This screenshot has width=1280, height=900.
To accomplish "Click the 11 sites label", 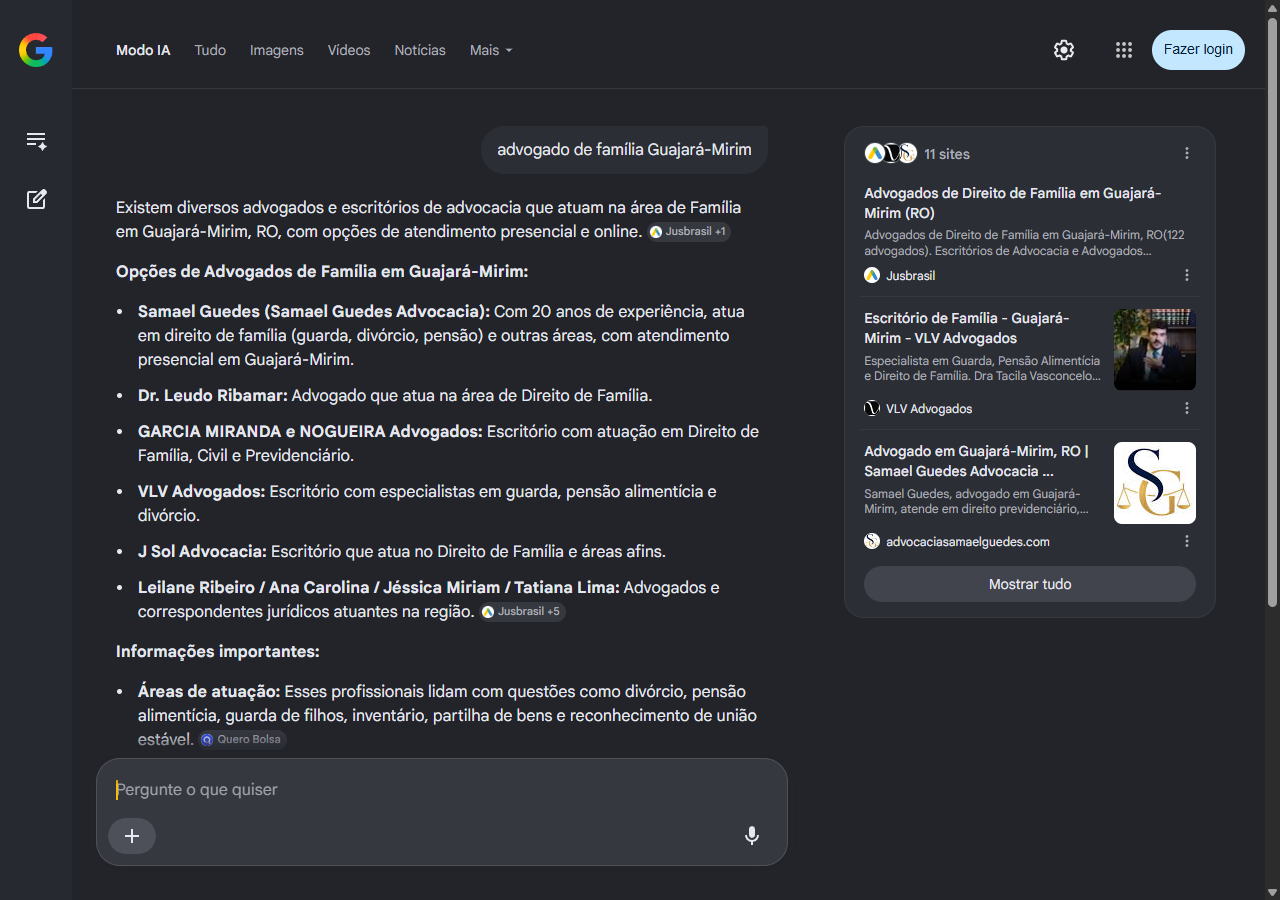I will click(x=947, y=154).
